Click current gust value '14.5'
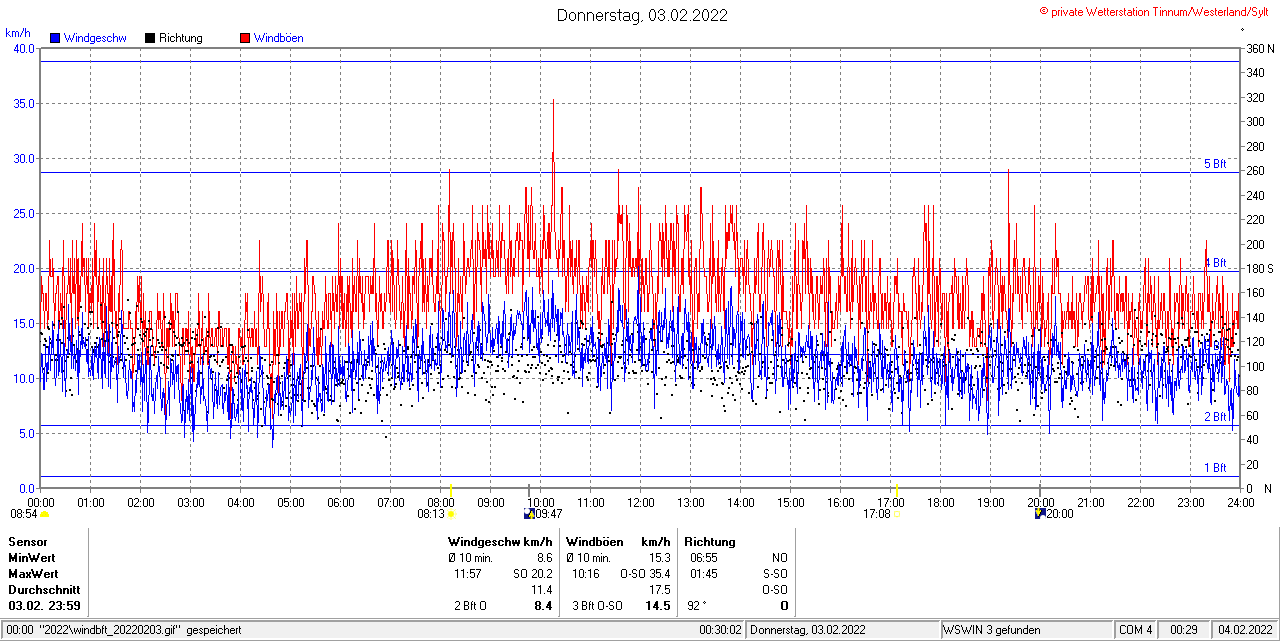 tap(657, 606)
